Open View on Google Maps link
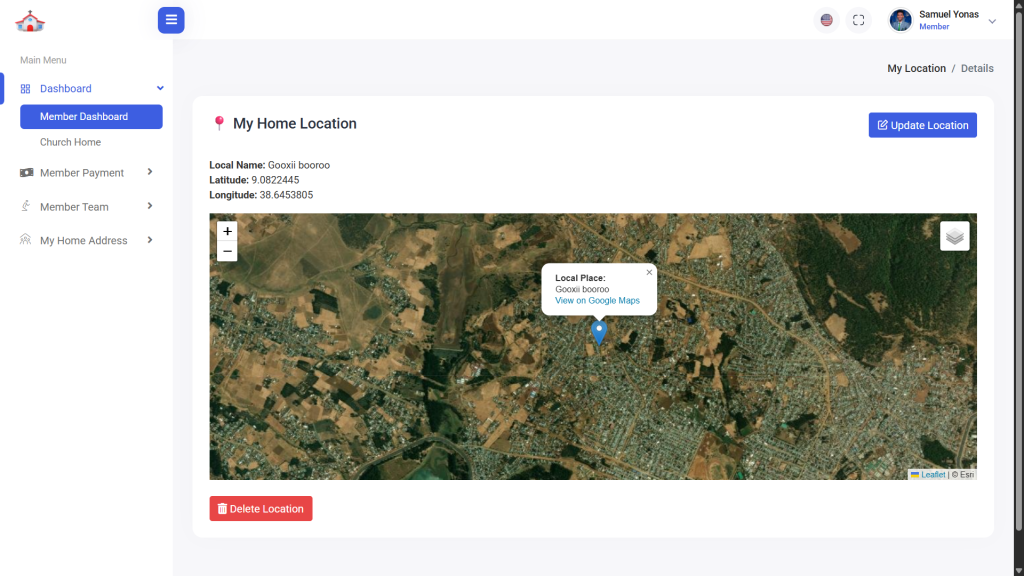The width and height of the screenshot is (1024, 576). pyautogui.click(x=597, y=301)
